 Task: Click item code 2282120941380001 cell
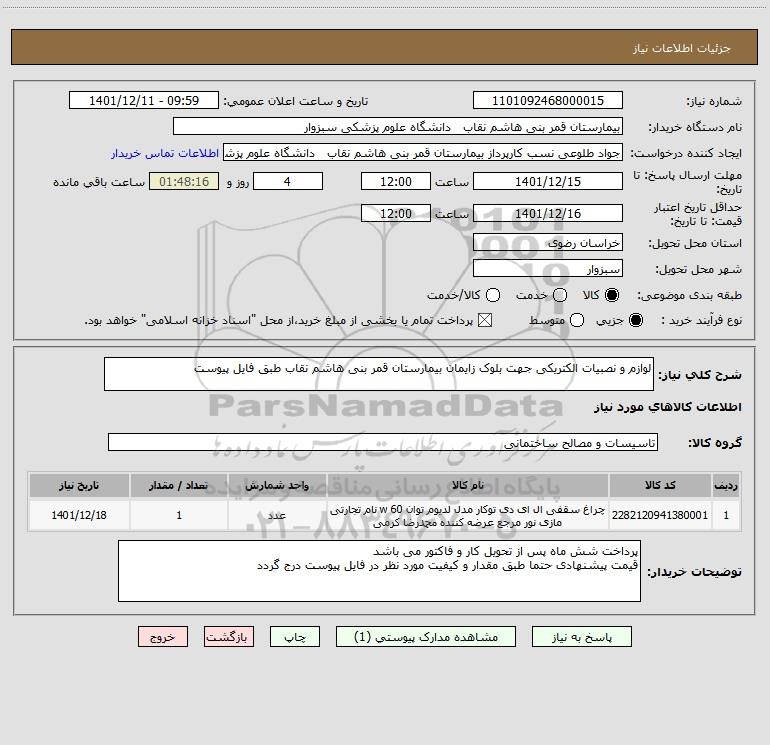tap(660, 515)
